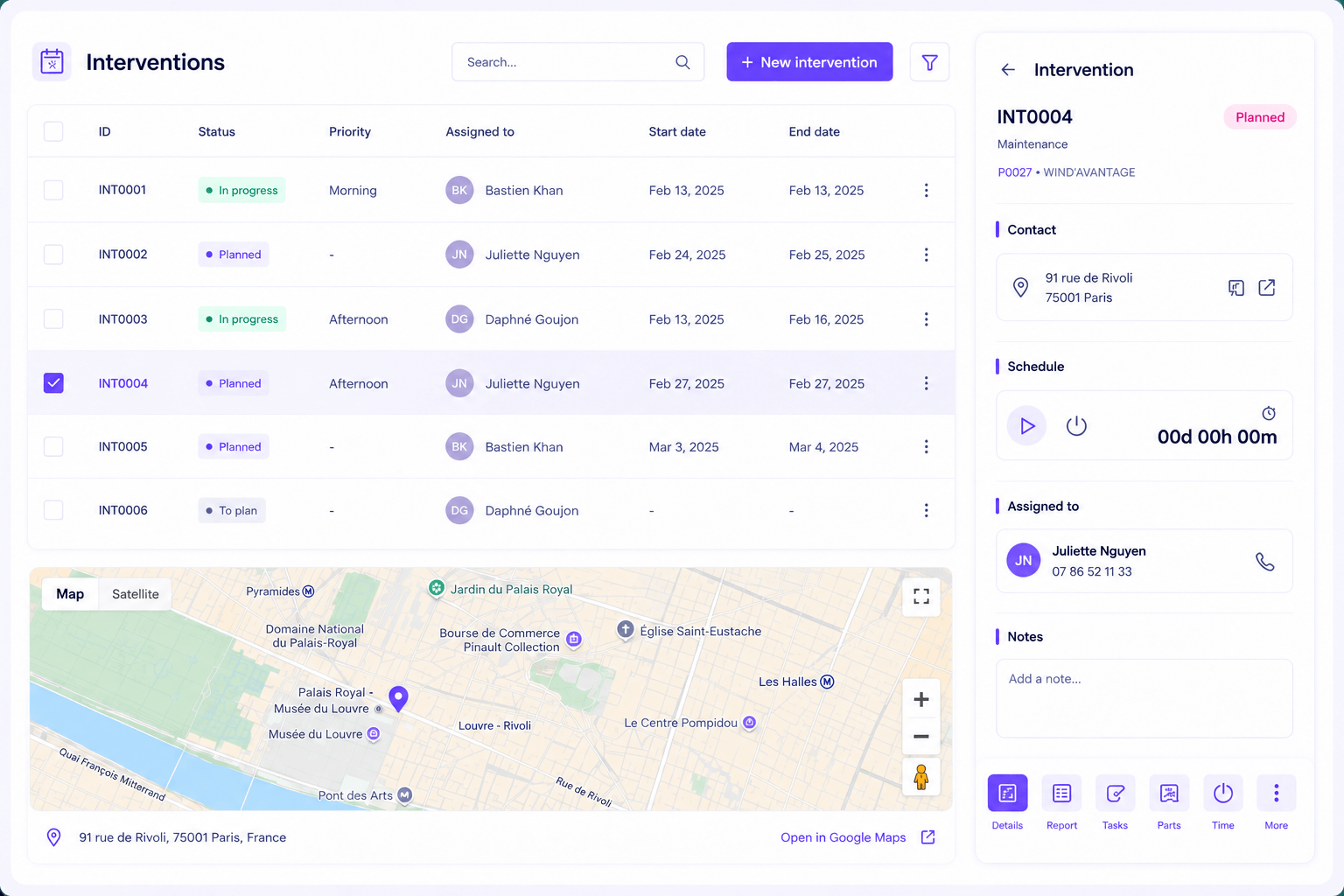The image size is (1344, 896).
Task: Click the Planned badge in Intervention panel
Action: (x=1260, y=117)
